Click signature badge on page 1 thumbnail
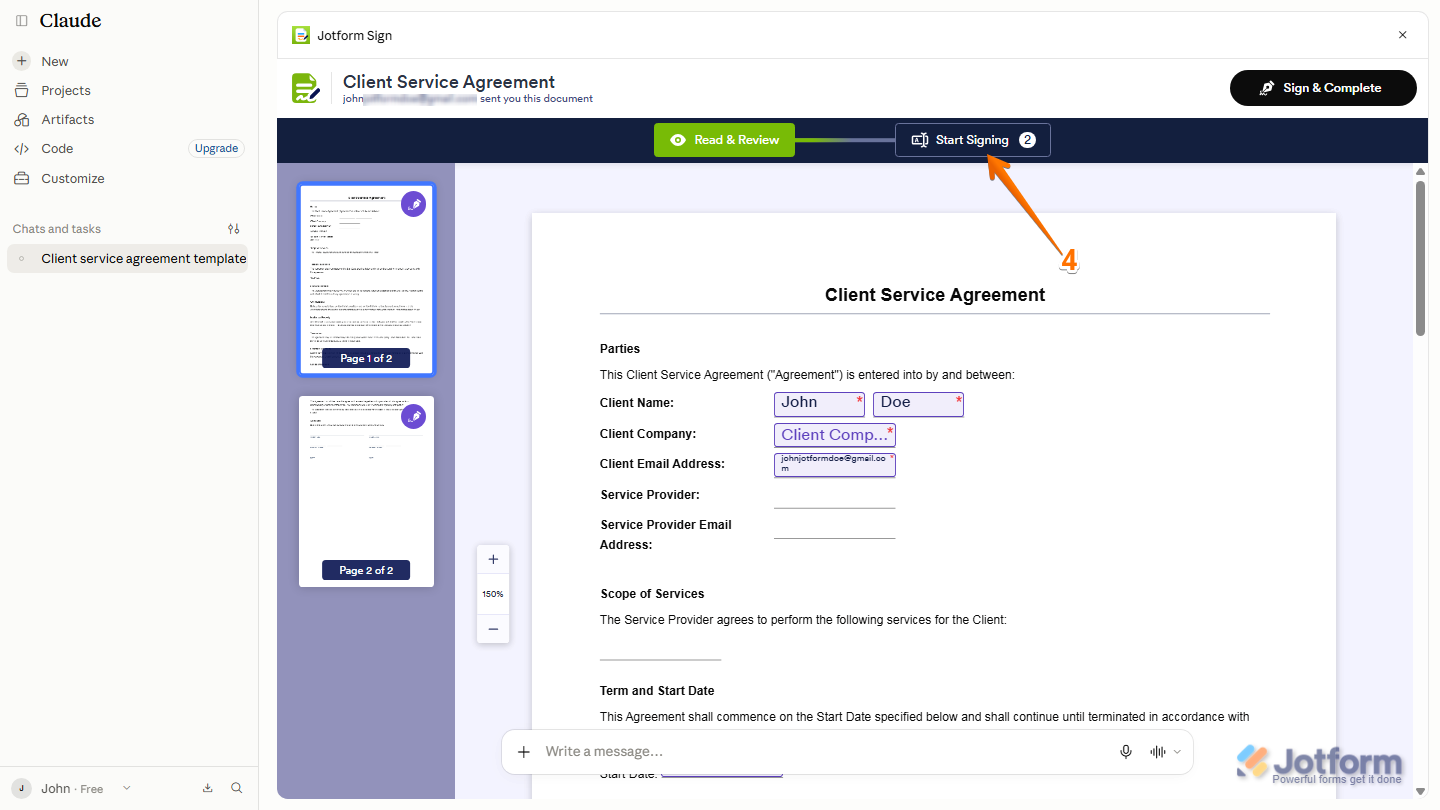 coord(414,204)
